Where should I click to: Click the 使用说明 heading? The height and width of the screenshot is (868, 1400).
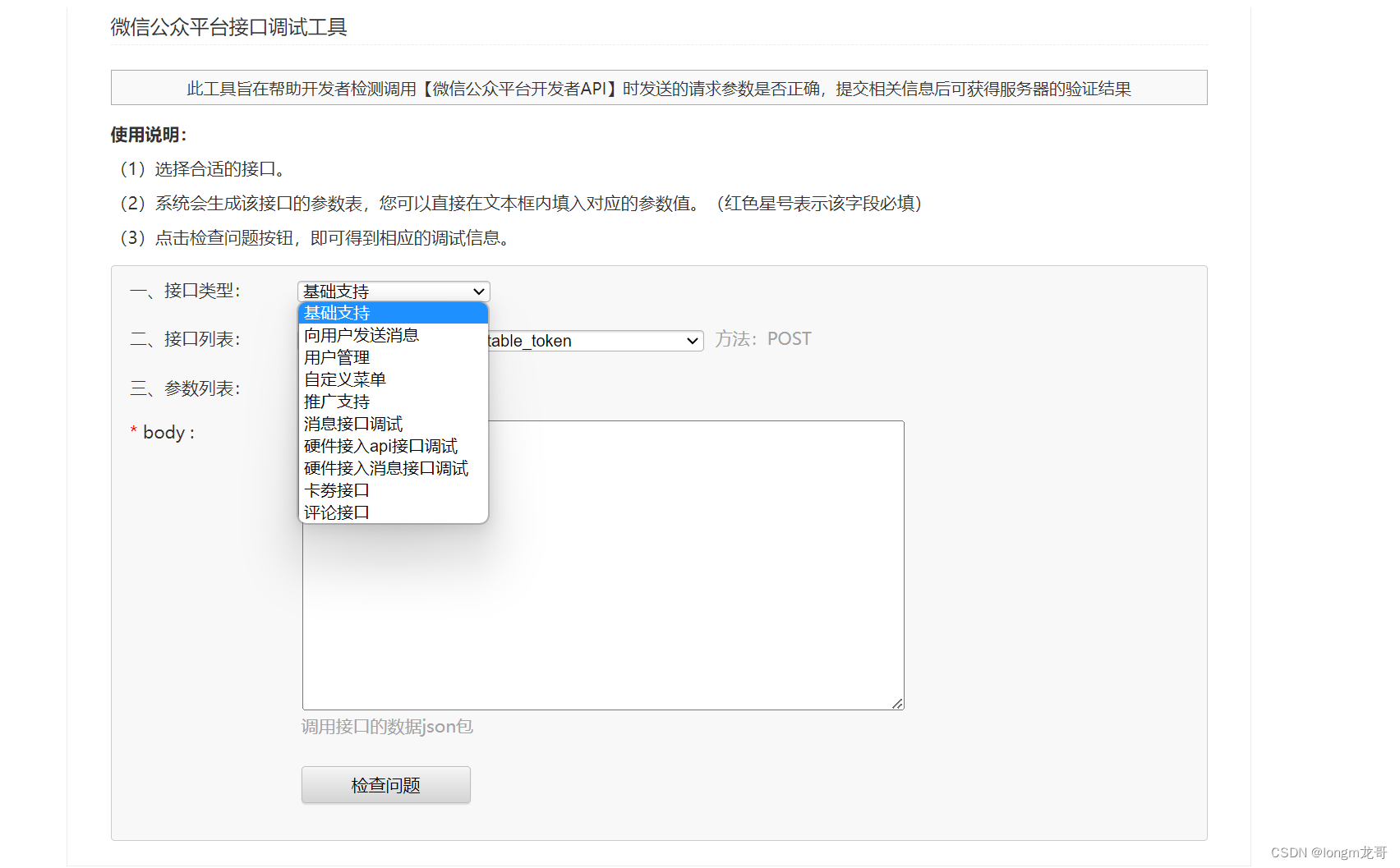coord(149,135)
